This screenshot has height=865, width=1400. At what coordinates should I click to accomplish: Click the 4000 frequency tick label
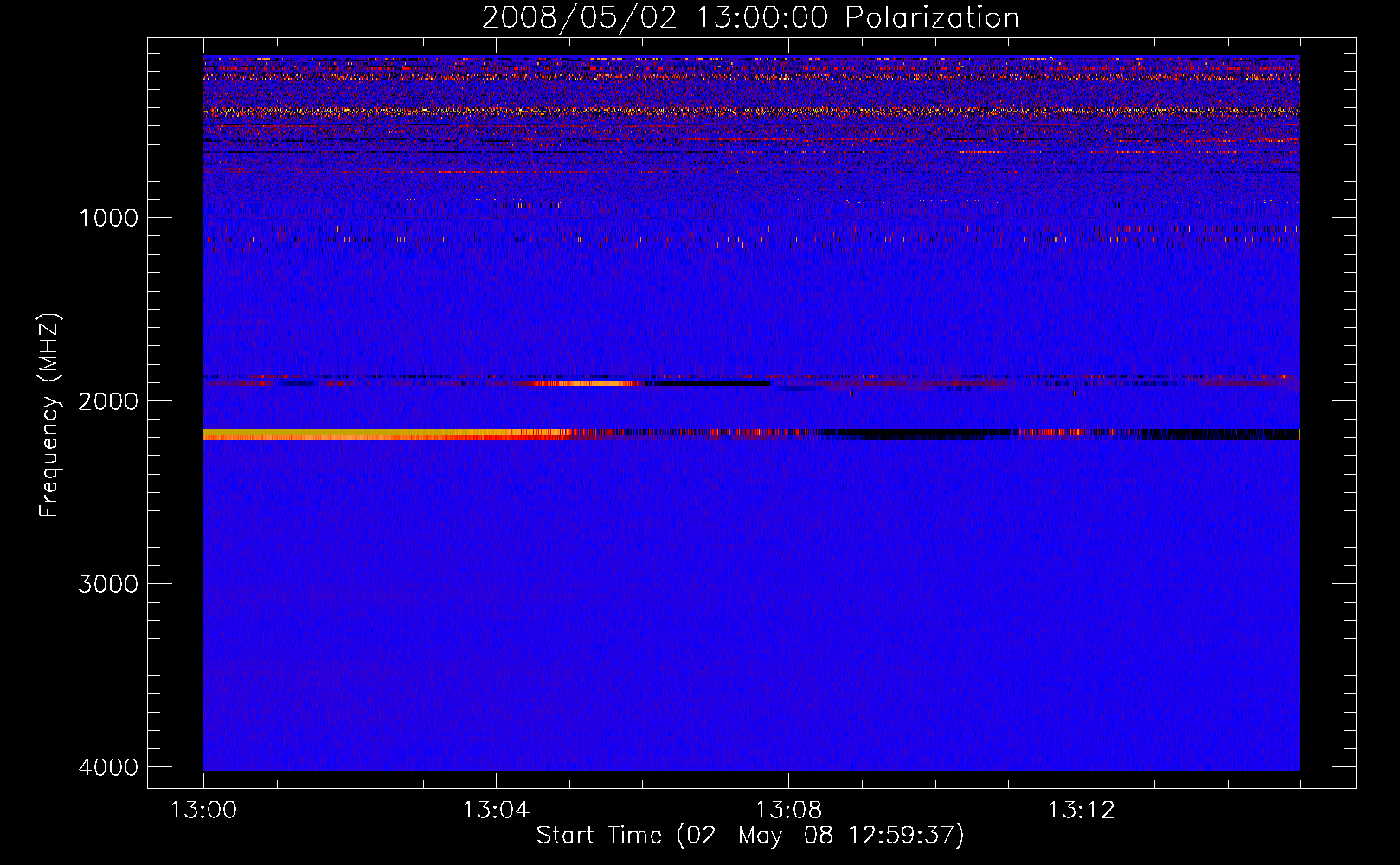point(108,767)
